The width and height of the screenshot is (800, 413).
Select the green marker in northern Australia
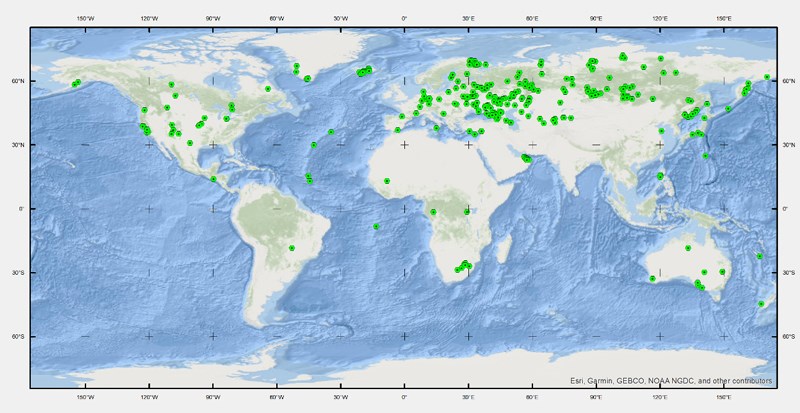[x=687, y=247]
